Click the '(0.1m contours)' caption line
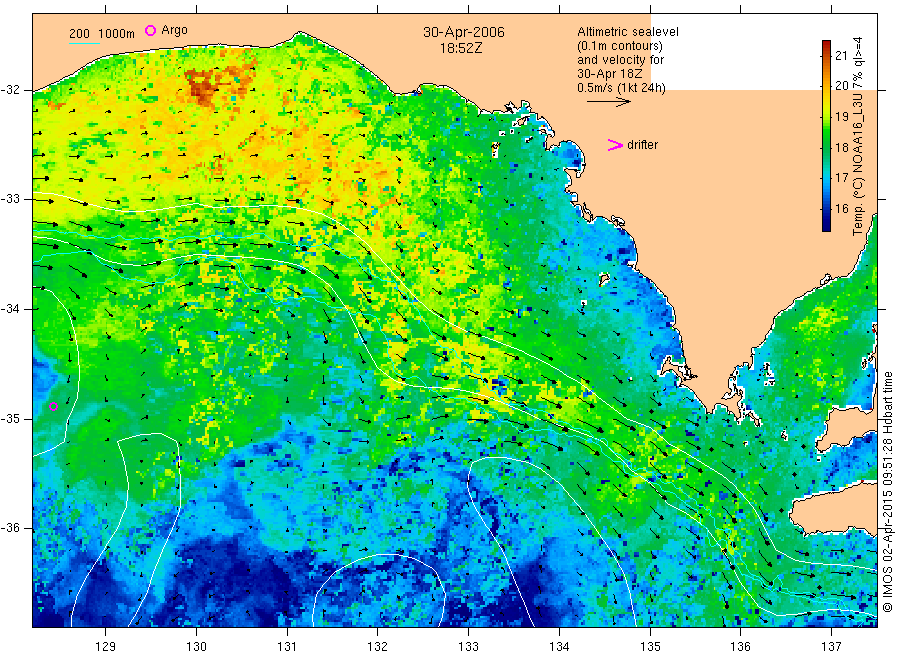This screenshot has width=900, height=660. [619, 46]
